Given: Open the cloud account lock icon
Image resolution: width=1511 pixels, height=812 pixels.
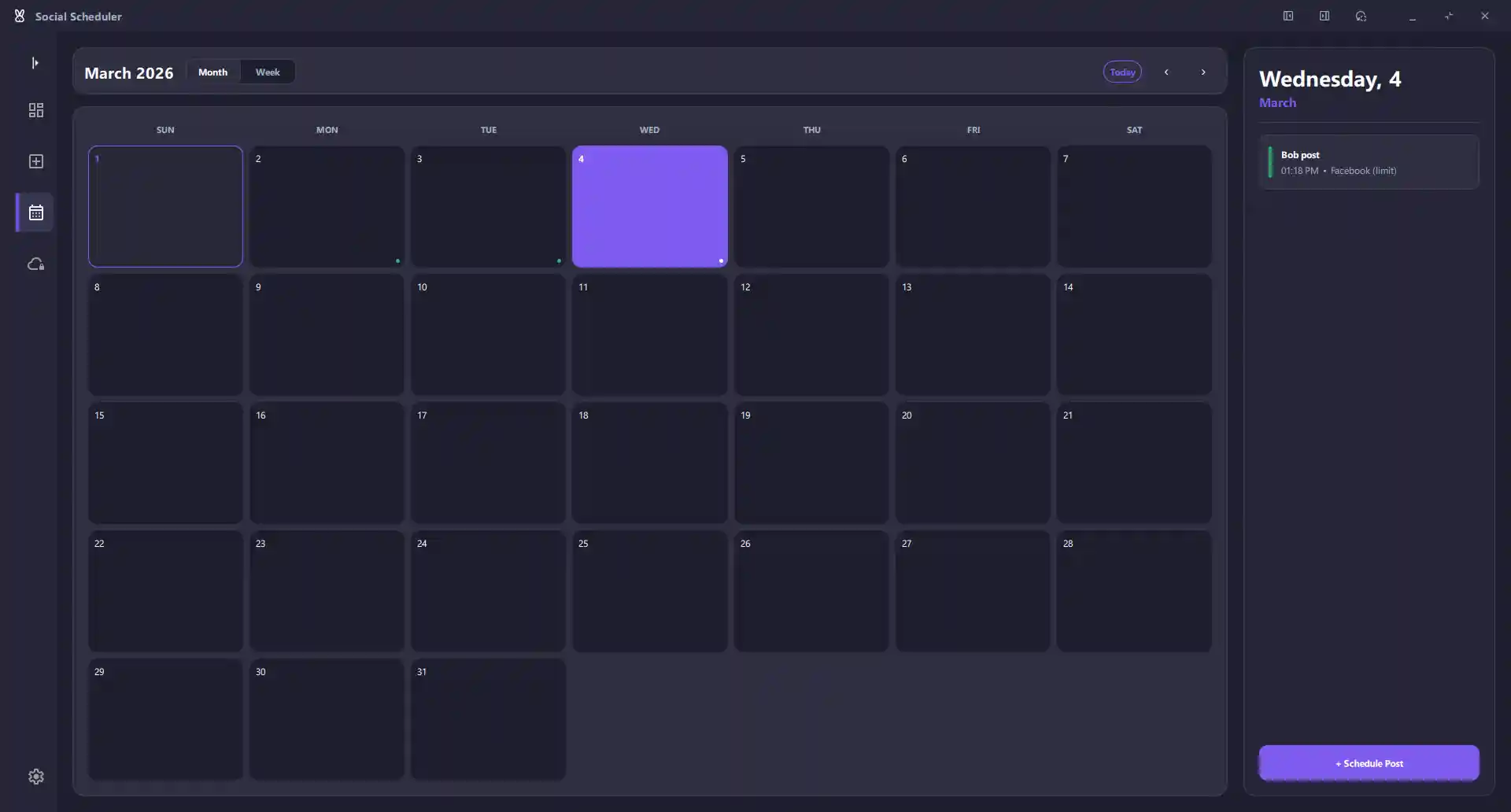Looking at the screenshot, I should coord(35,264).
